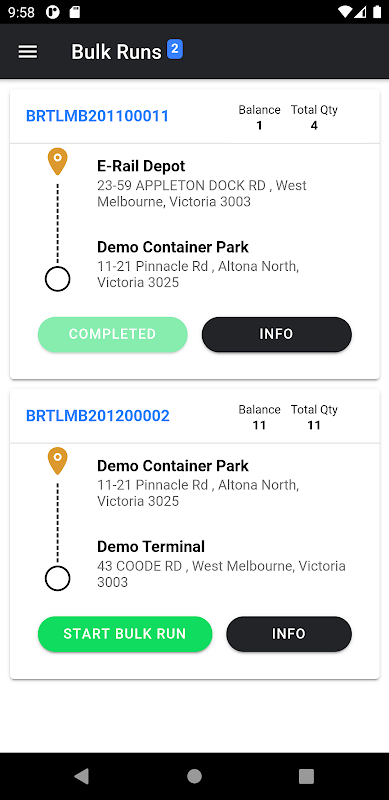Tap the Android recent apps square
Viewport: 389px width, 800px height.
point(306,776)
